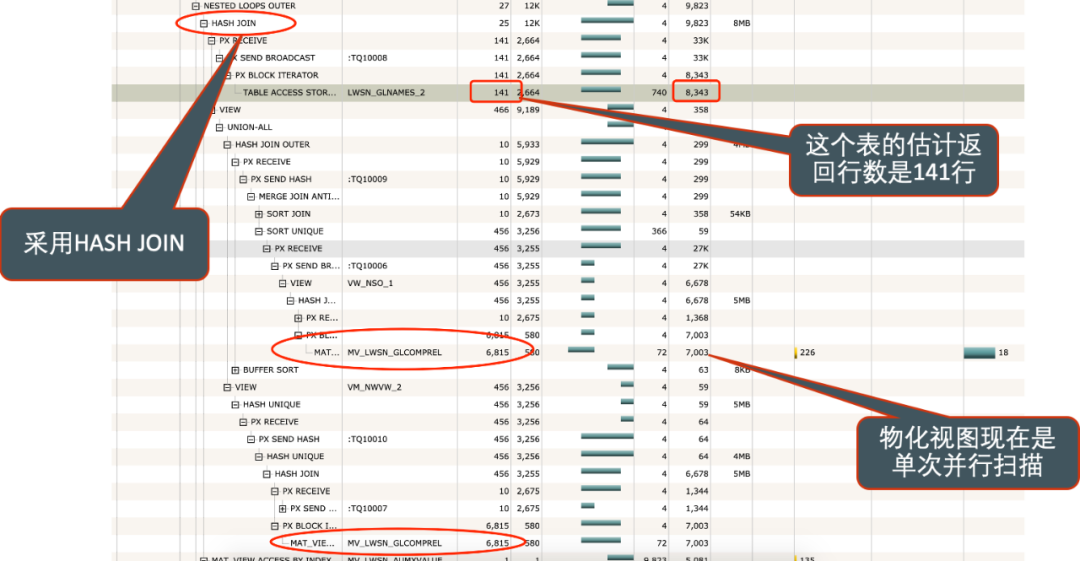
Task: Click MV_LWSN_GLCOMPREL in the MAT... row
Action: (x=395, y=352)
